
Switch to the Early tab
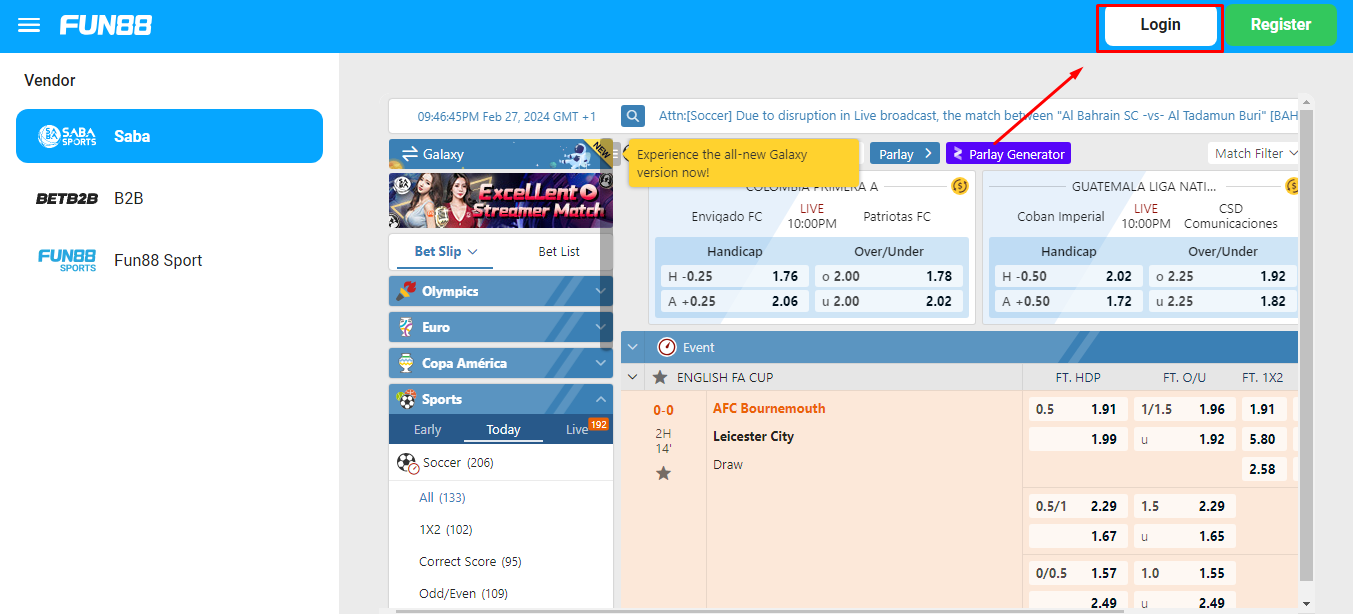(427, 429)
